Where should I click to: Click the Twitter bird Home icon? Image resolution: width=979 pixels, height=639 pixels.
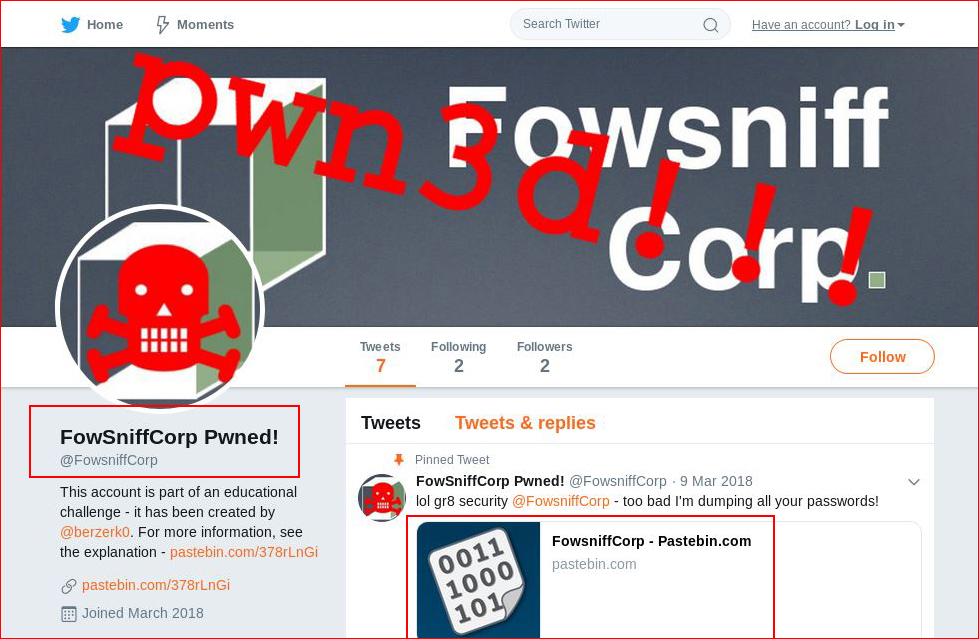click(71, 24)
